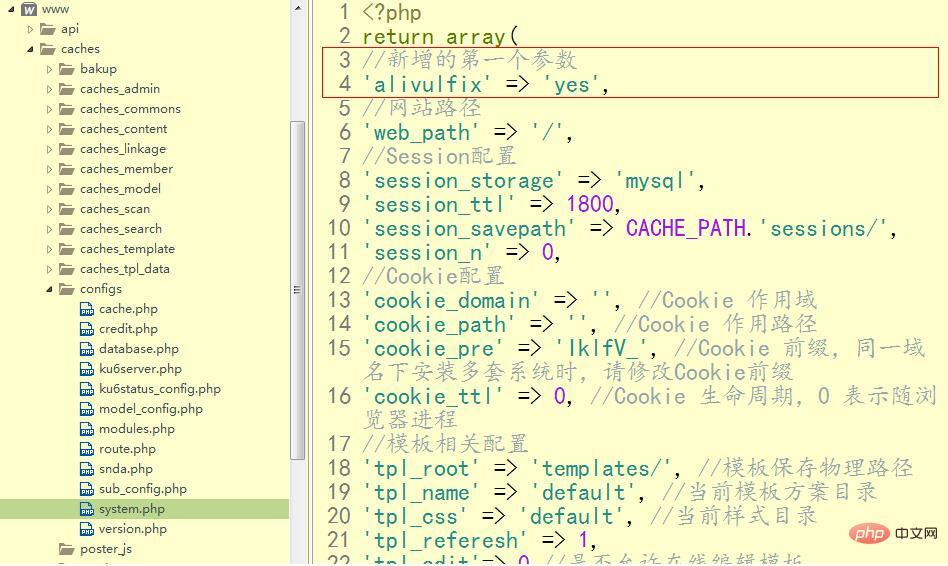Click the sidebar scrollbar up arrow

(297, 8)
